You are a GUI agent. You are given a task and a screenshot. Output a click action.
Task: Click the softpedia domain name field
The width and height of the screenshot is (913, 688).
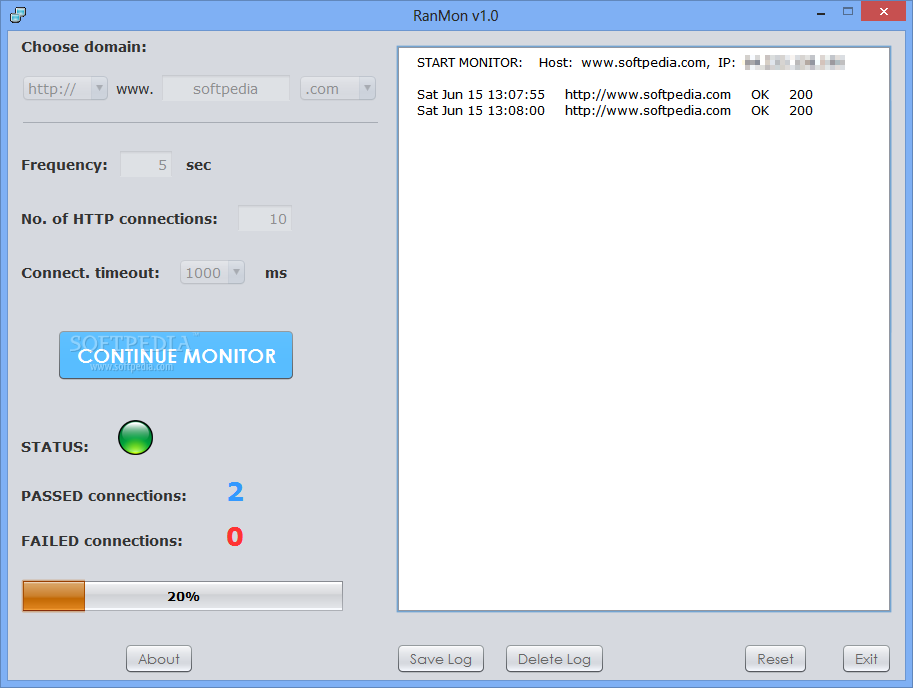coord(226,88)
